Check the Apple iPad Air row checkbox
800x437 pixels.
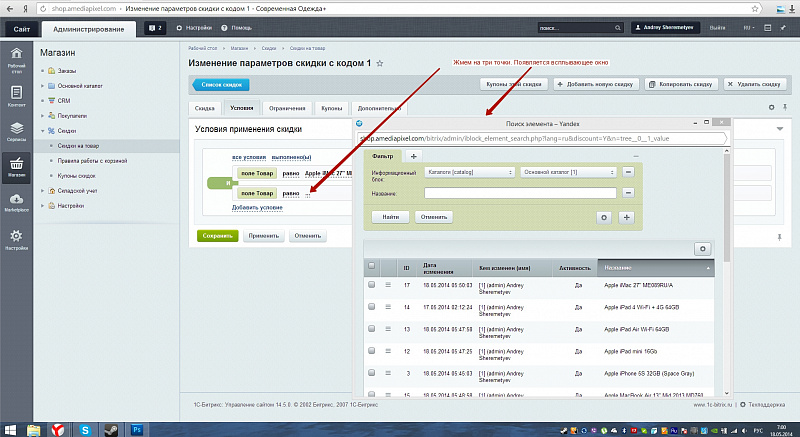tap(371, 328)
